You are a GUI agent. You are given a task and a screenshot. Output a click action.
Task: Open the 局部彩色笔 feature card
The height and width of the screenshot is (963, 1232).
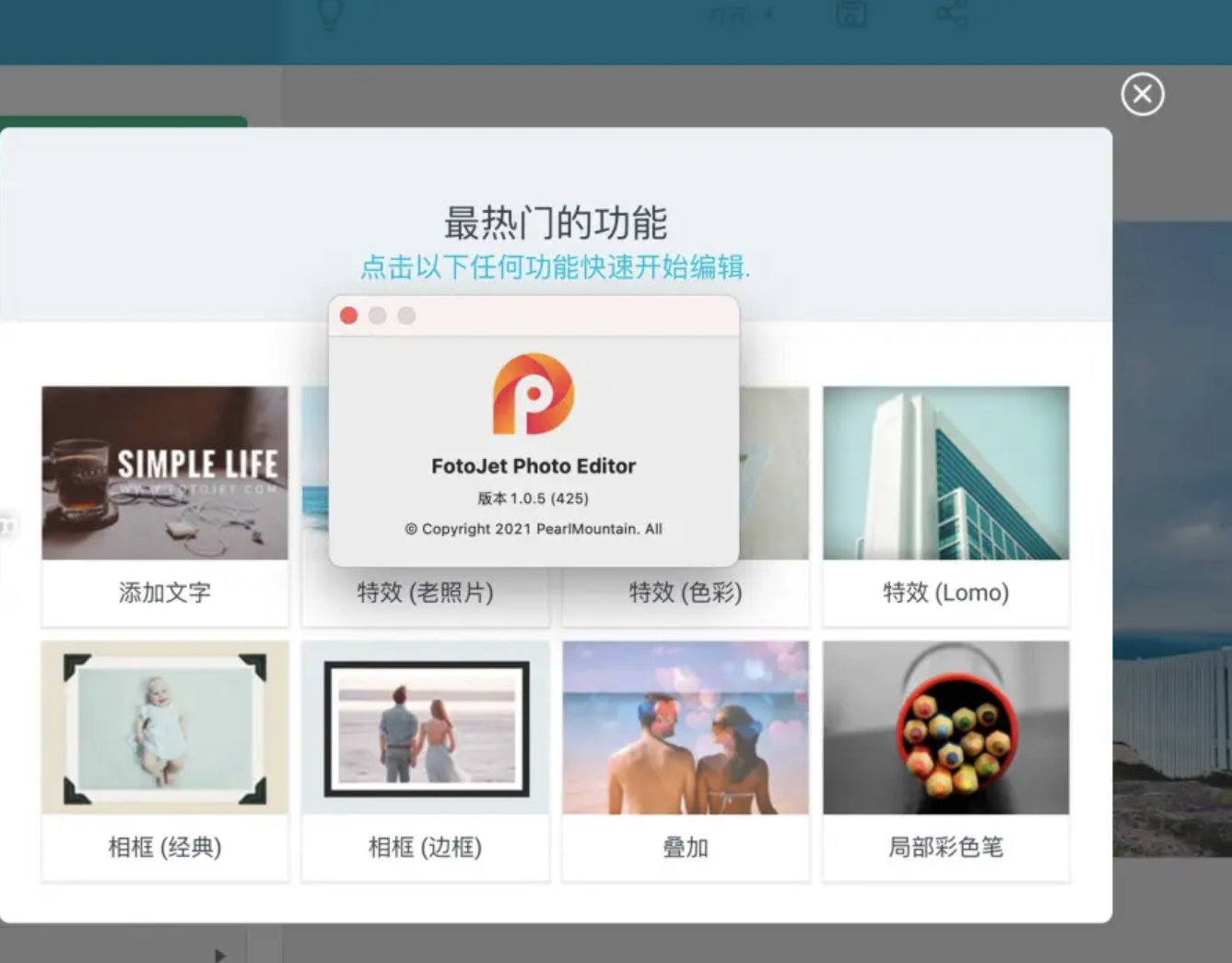(x=946, y=761)
